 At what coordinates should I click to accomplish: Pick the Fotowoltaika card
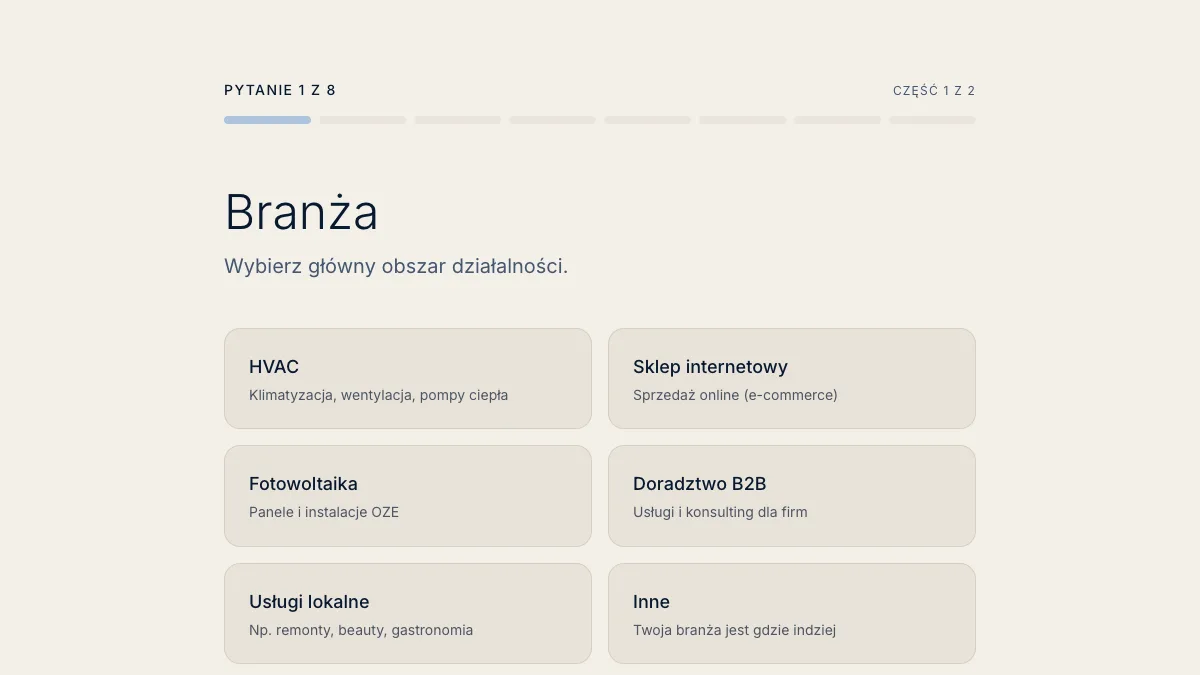coord(408,496)
